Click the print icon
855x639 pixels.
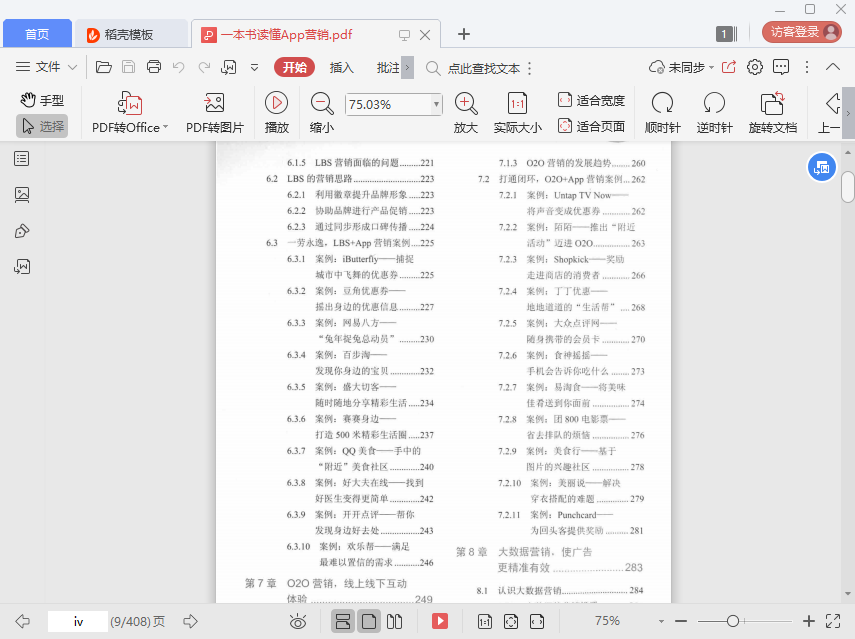tap(154, 67)
